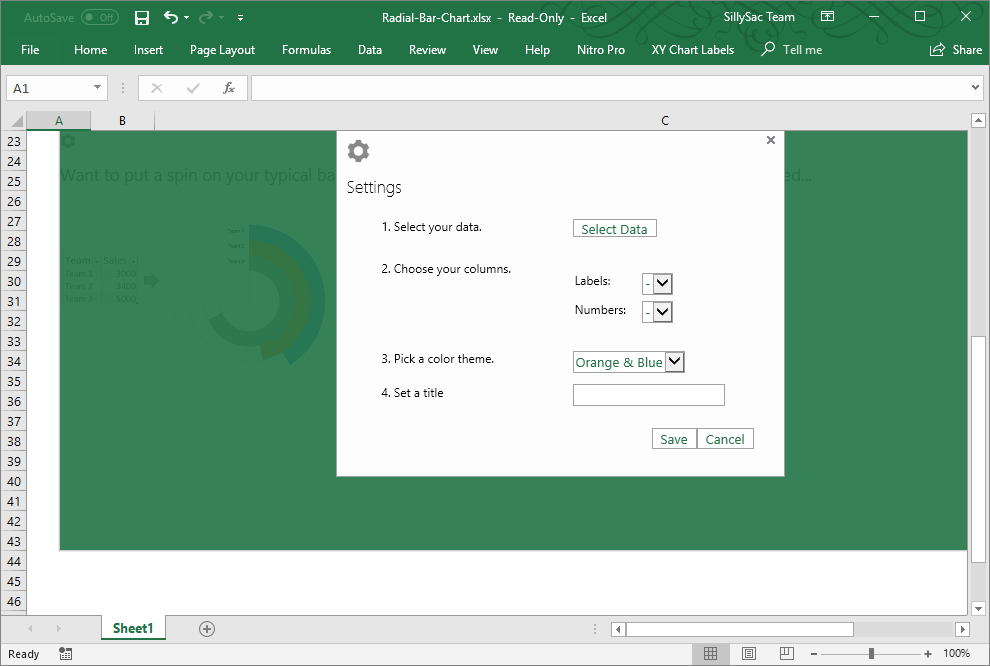The image size is (990, 666).
Task: Click the Share icon button
Action: point(955,50)
